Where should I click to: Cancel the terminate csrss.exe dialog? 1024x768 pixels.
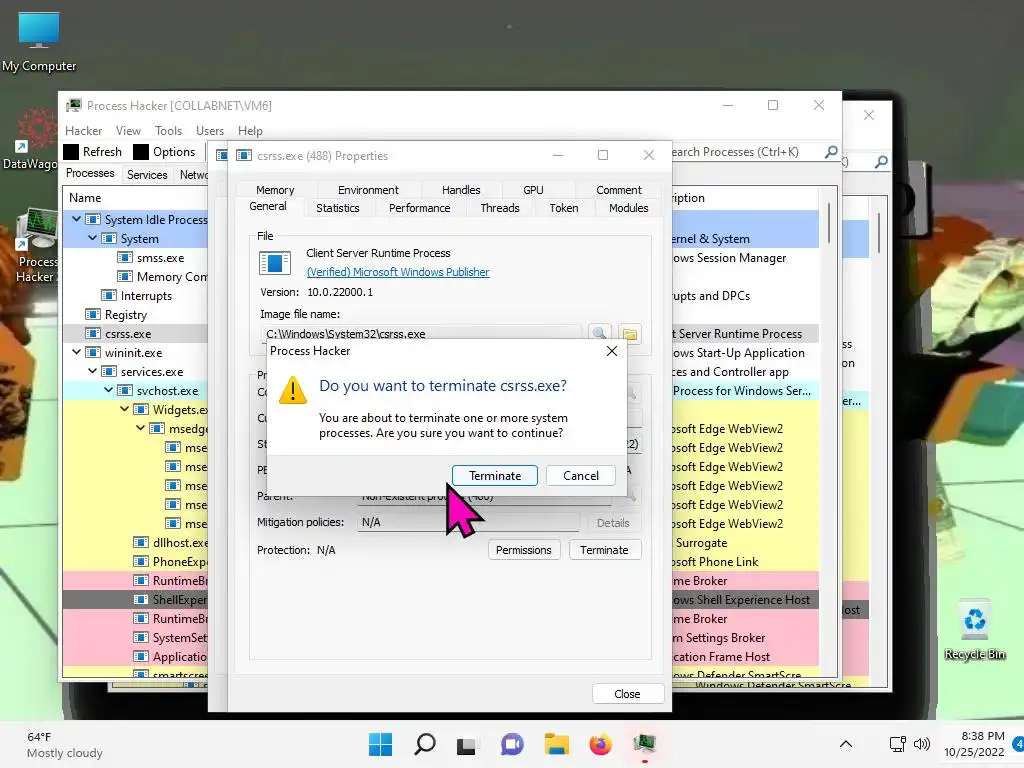[581, 475]
